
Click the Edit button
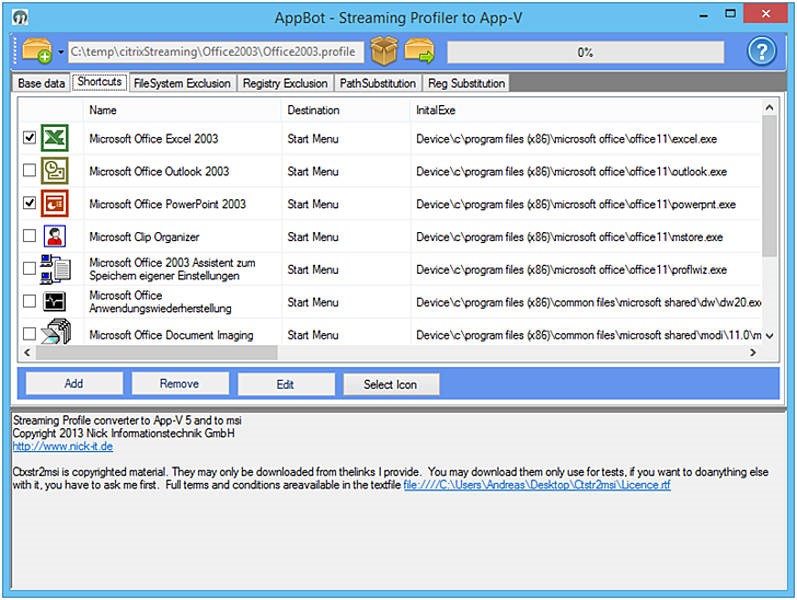point(286,384)
